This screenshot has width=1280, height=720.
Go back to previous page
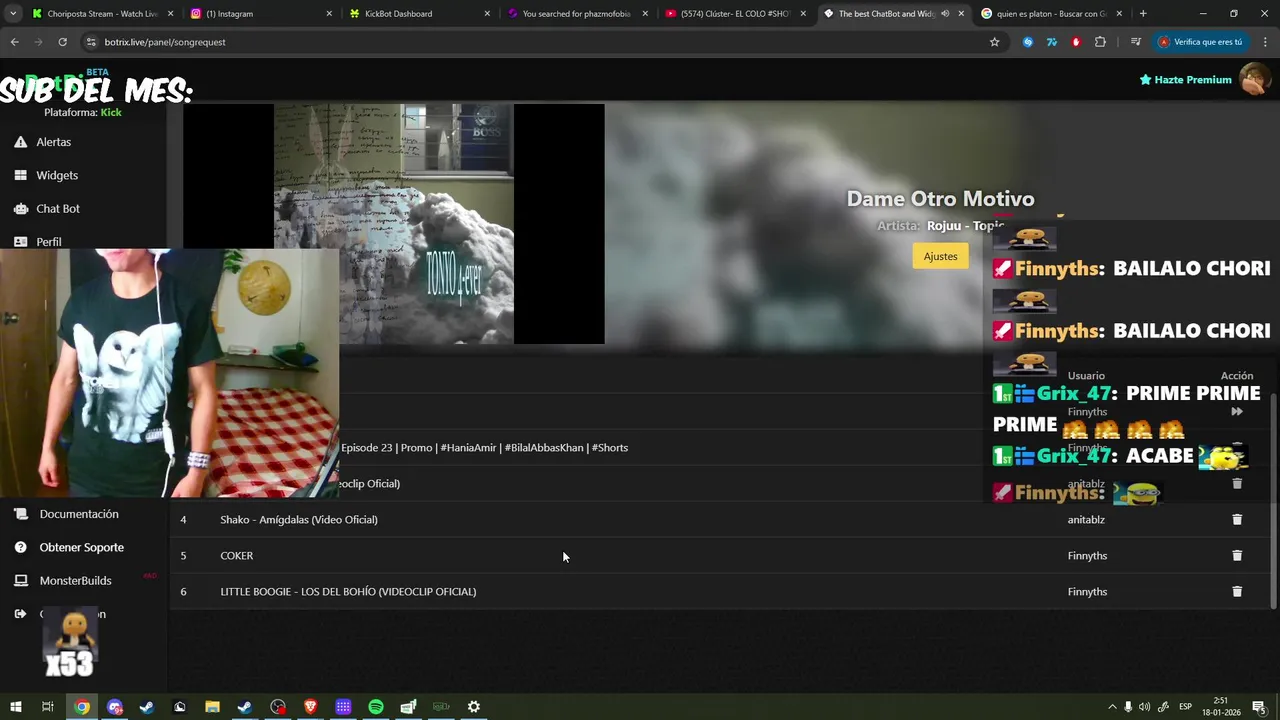tap(14, 42)
